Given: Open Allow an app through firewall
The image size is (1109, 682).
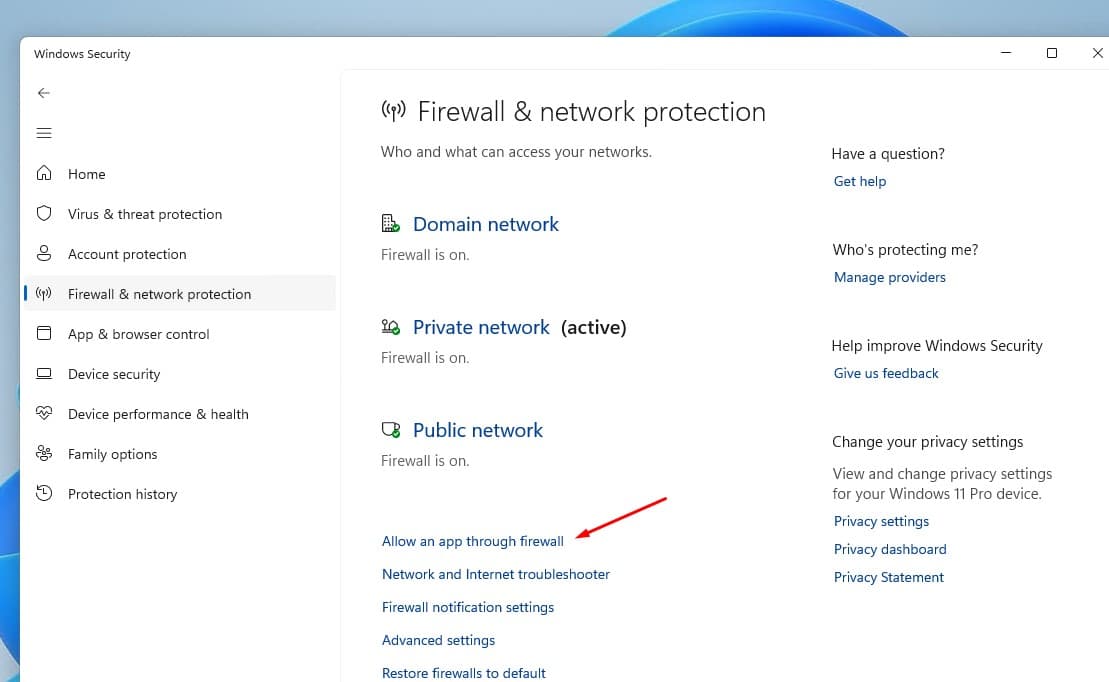Looking at the screenshot, I should tap(472, 540).
